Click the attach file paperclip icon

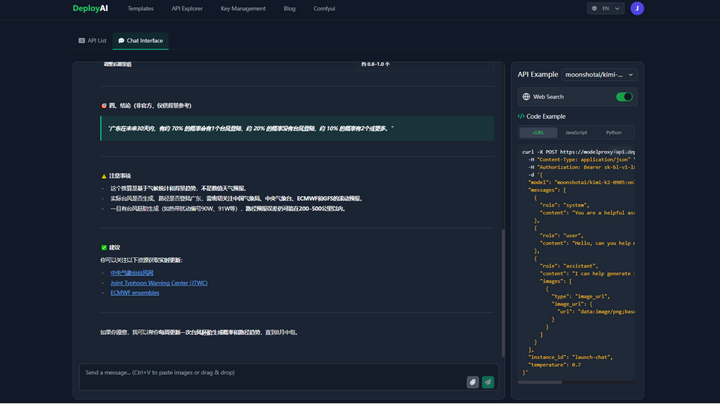[472, 382]
